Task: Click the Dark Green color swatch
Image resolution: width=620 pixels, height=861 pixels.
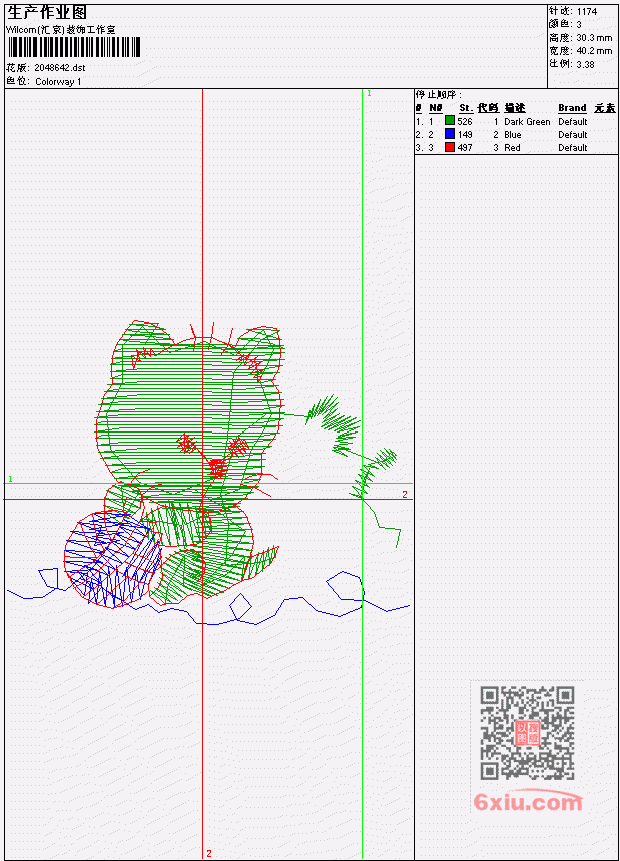Action: [450, 121]
